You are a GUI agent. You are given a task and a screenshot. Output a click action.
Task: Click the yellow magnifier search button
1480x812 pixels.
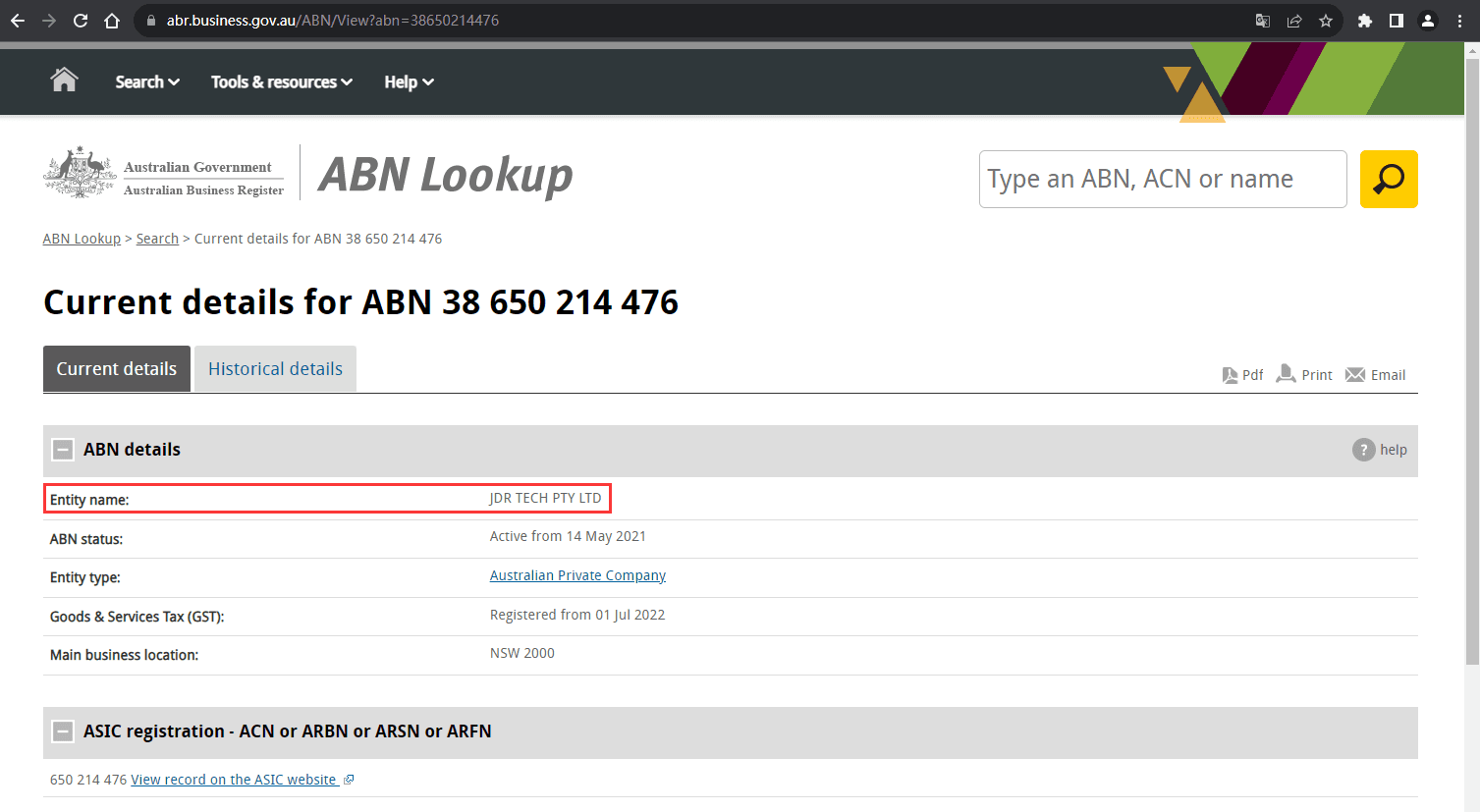1389,179
